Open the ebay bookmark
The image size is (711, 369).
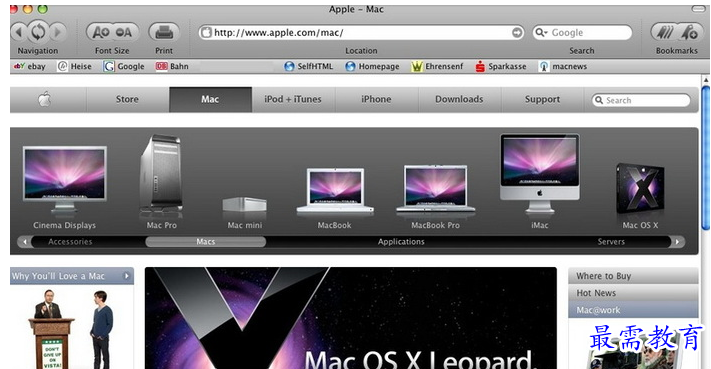tap(30, 66)
